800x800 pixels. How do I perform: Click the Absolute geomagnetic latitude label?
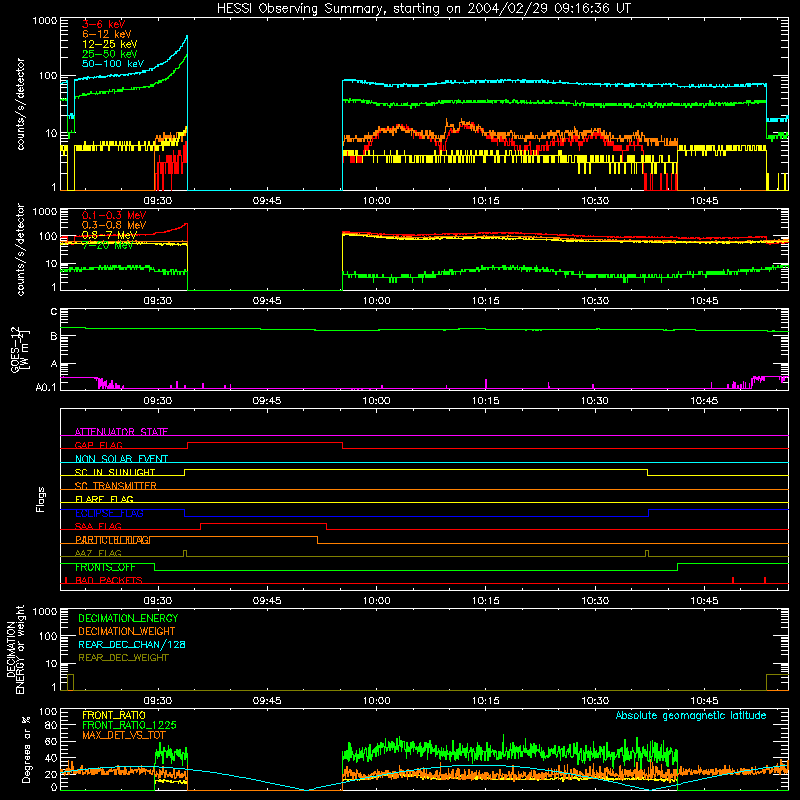691,715
